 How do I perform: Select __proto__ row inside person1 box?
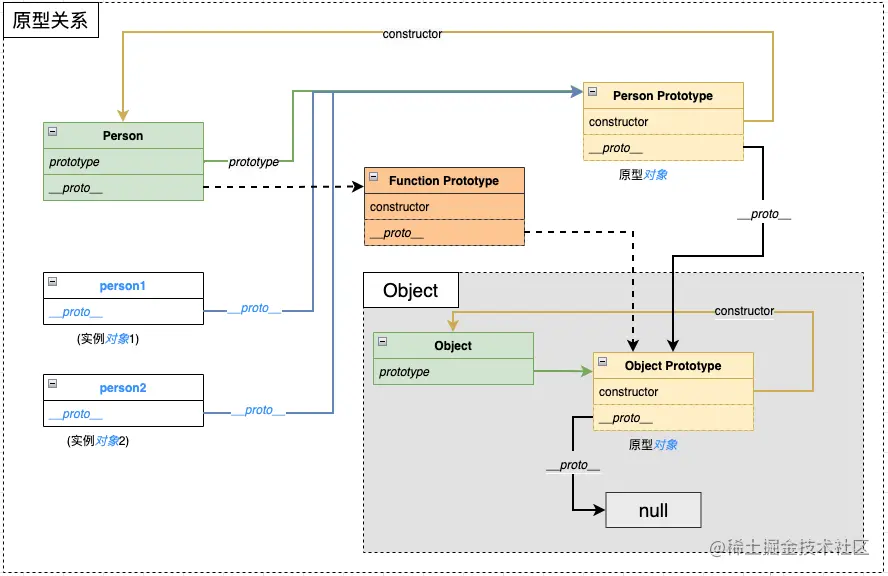[123, 312]
